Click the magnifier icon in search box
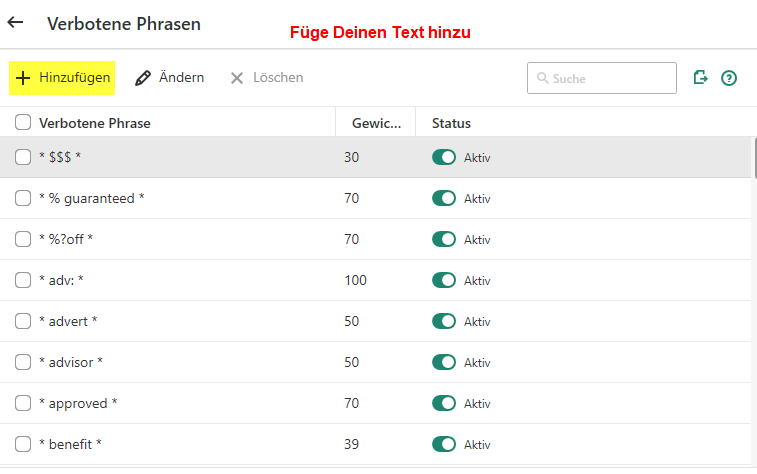This screenshot has height=474, width=757. click(542, 78)
